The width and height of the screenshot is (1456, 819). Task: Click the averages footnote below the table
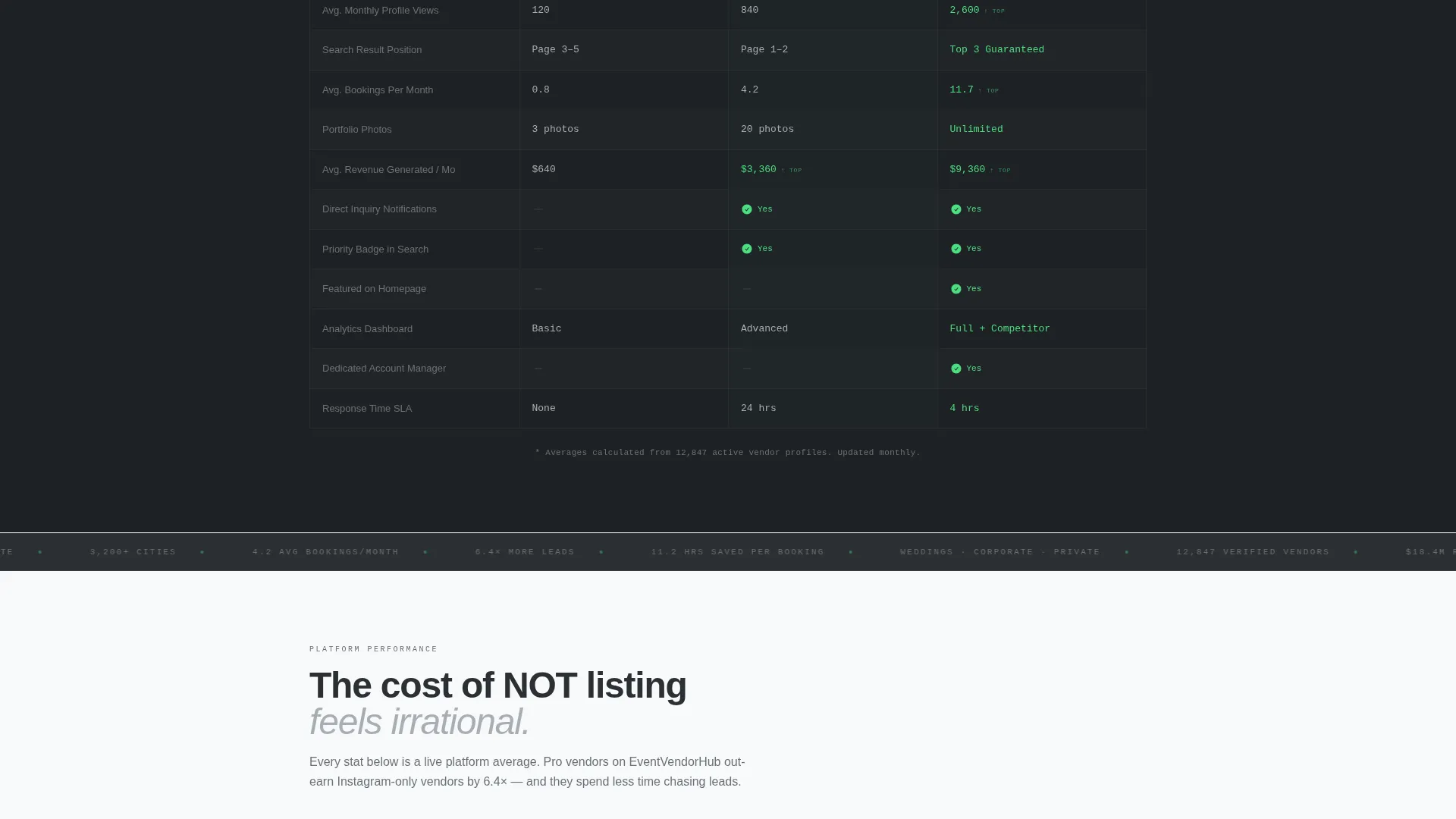[728, 453]
